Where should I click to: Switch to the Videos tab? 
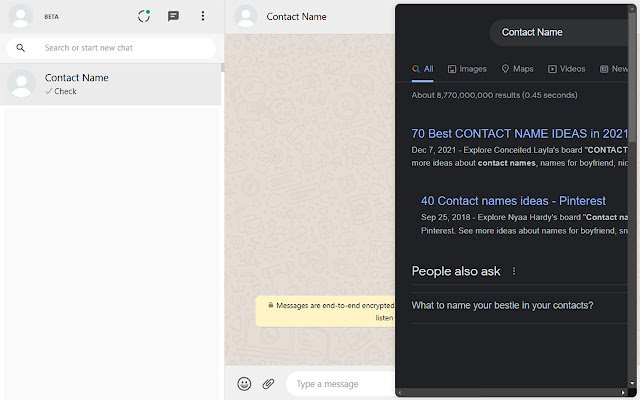567,69
